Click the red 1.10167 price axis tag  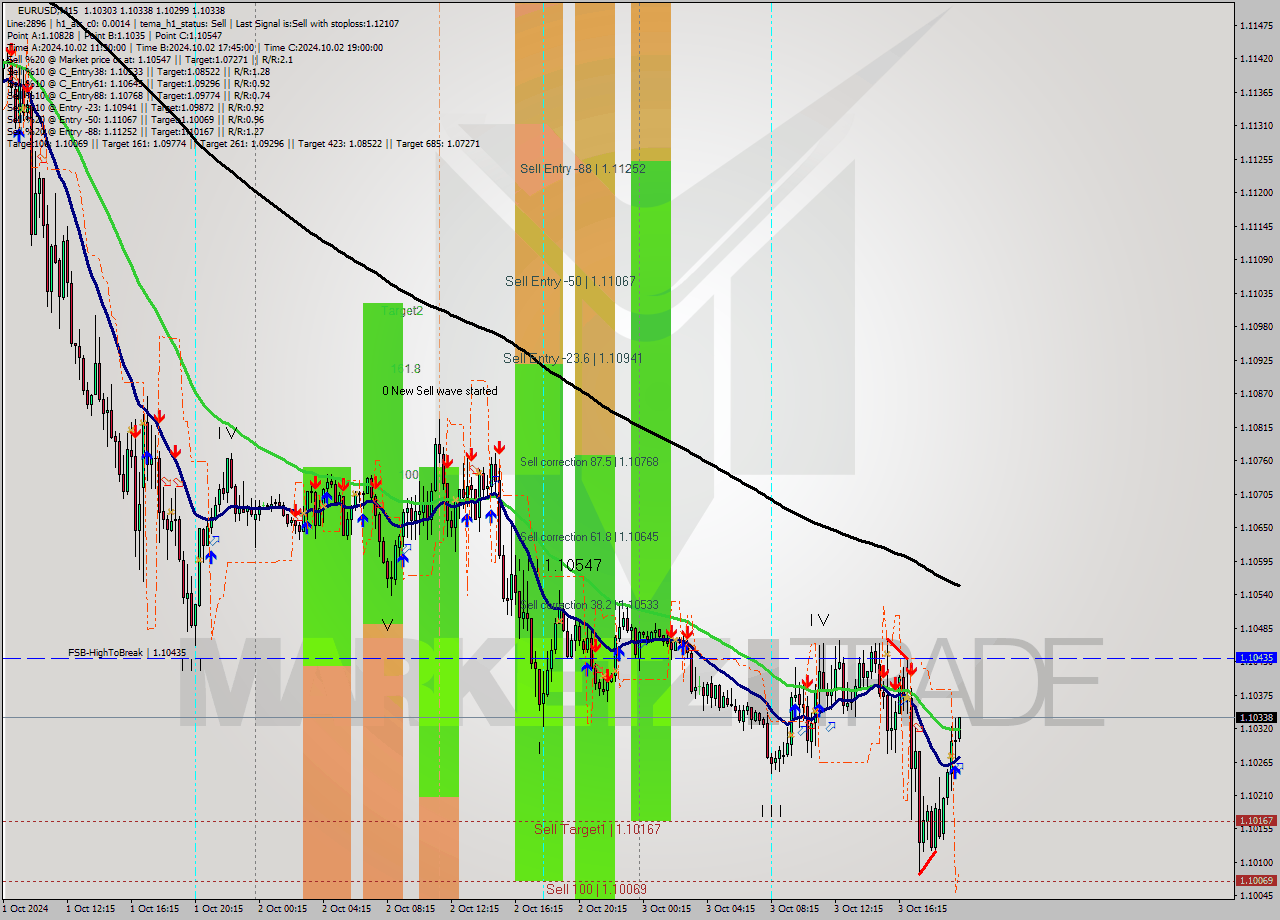[x=1256, y=821]
